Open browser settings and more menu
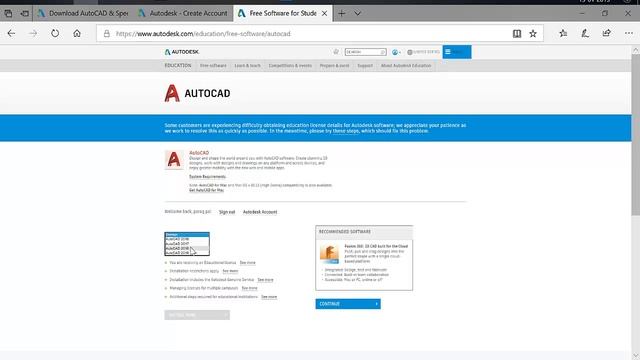This screenshot has width=640, height=360. point(629,33)
